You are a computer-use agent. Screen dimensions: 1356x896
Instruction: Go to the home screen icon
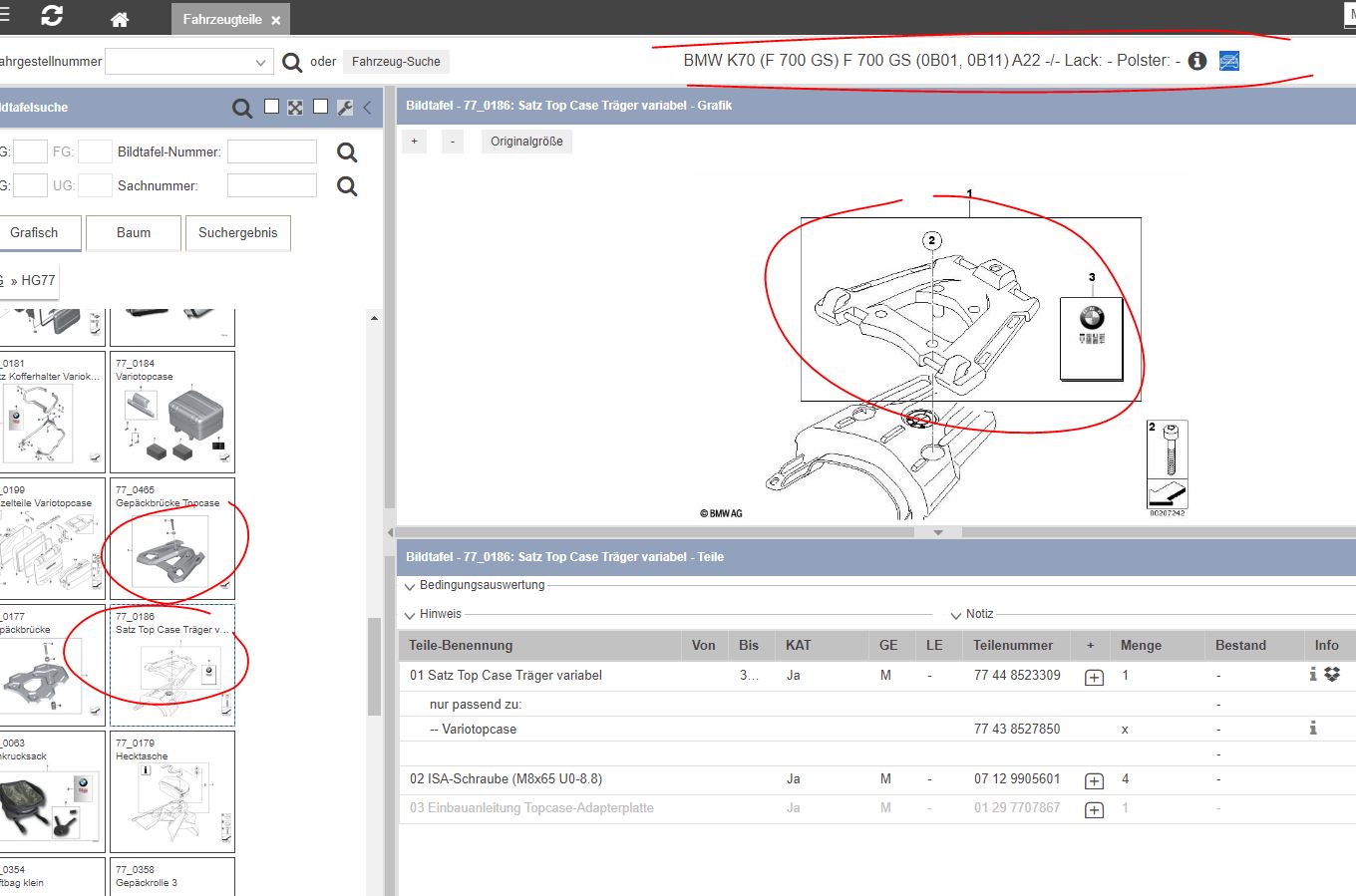[120, 19]
